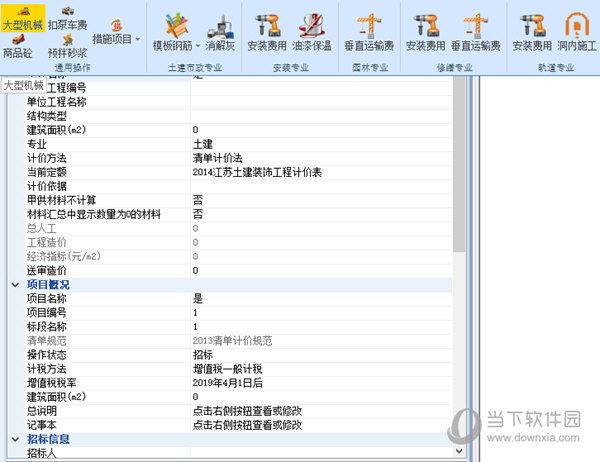The width and height of the screenshot is (600, 462).
Task: Click 安装费用 in 安装专业 group
Action: pos(267,32)
